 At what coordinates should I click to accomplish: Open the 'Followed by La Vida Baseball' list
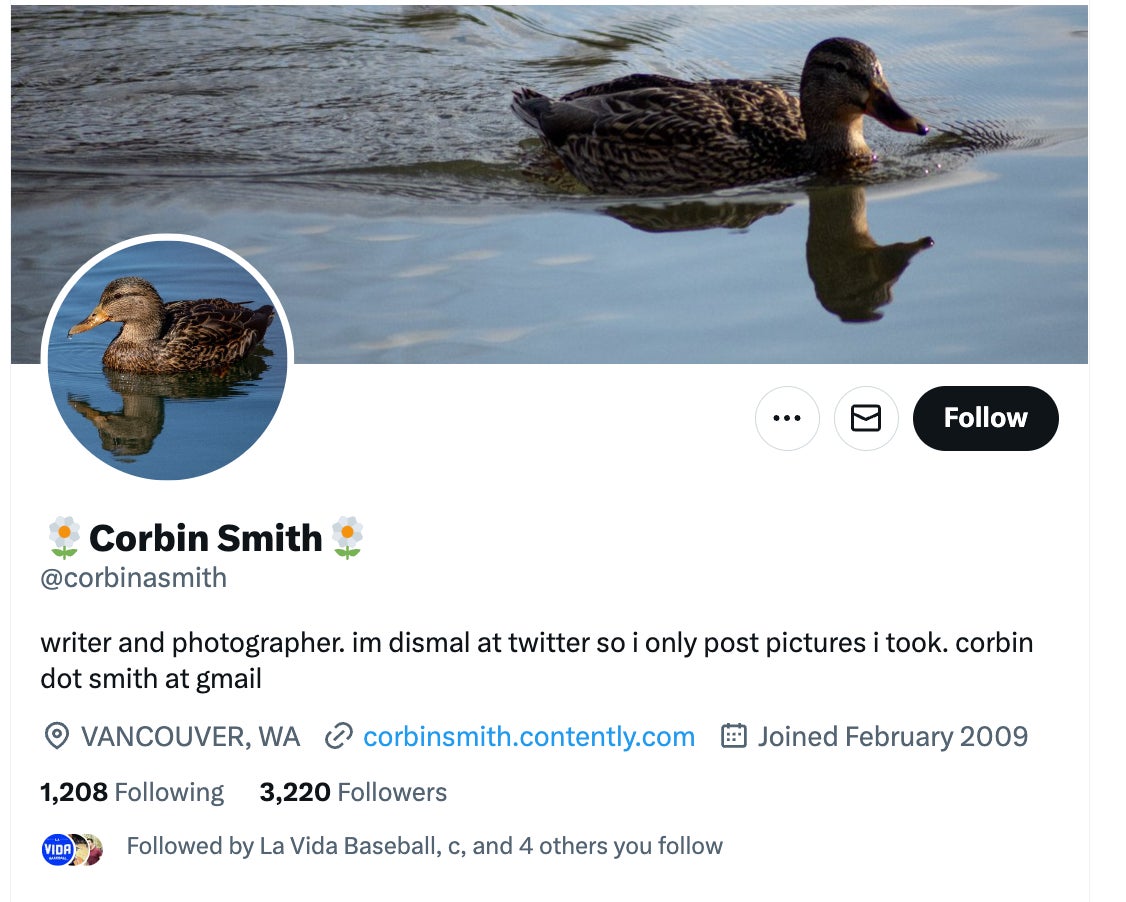pyautogui.click(x=424, y=846)
